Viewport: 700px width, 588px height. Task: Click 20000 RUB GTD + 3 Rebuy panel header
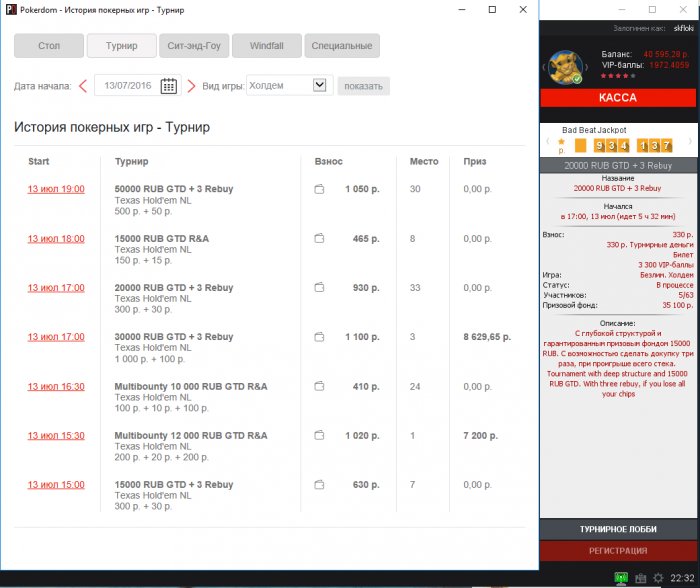(618, 166)
